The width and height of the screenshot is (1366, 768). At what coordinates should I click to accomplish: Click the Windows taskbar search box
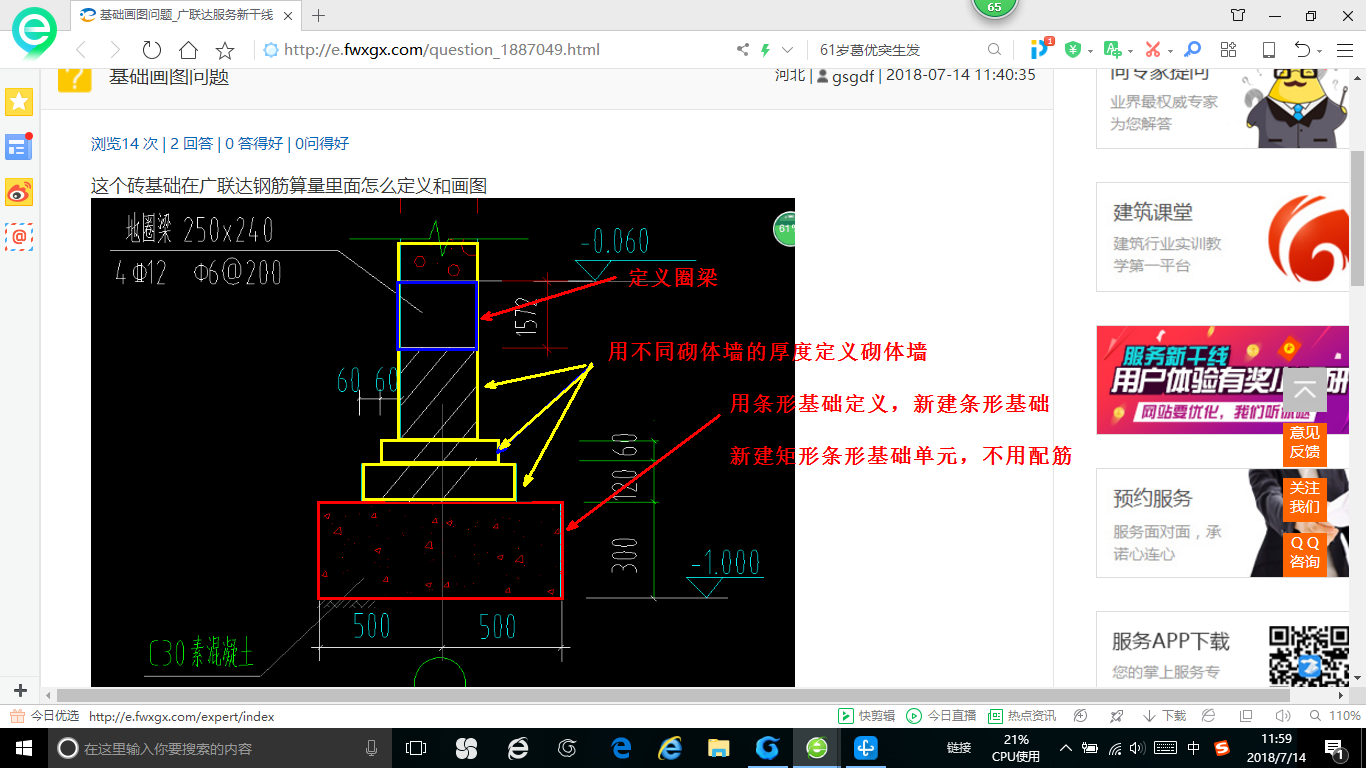pyautogui.click(x=219, y=748)
